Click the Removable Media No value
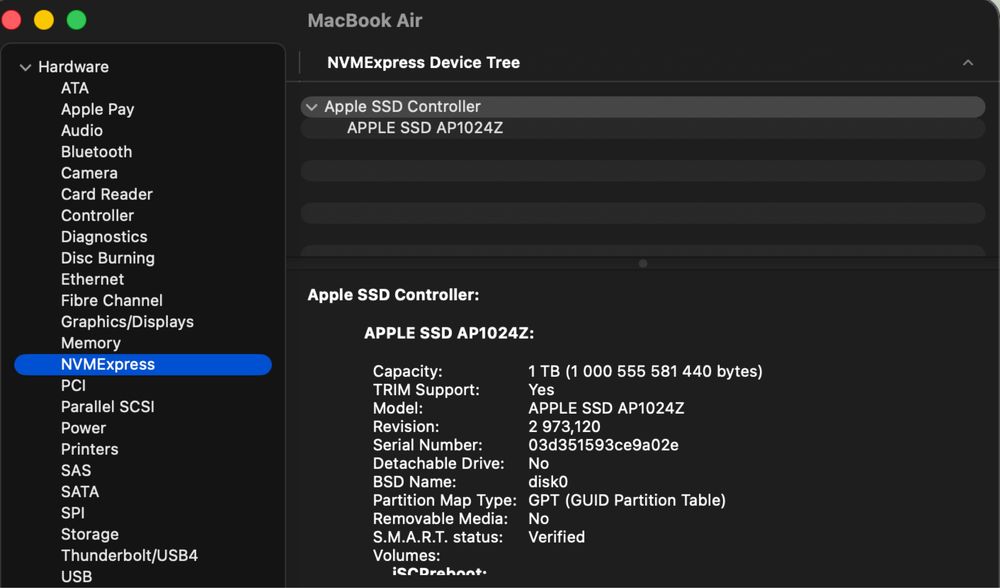Viewport: 1000px width, 588px height. (538, 519)
